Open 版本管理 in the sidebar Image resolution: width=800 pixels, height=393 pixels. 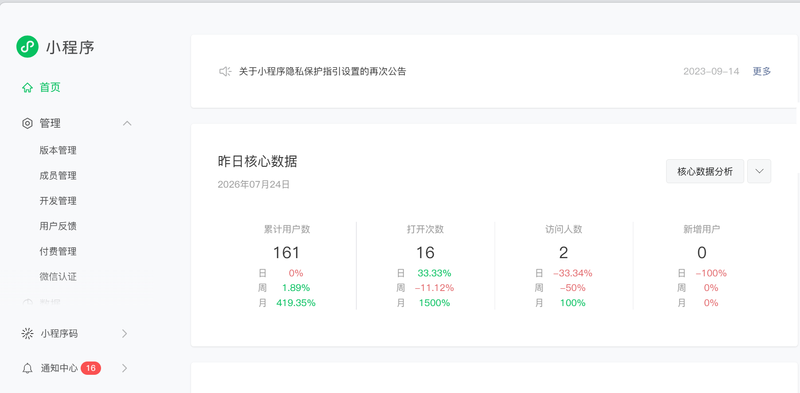(x=58, y=151)
